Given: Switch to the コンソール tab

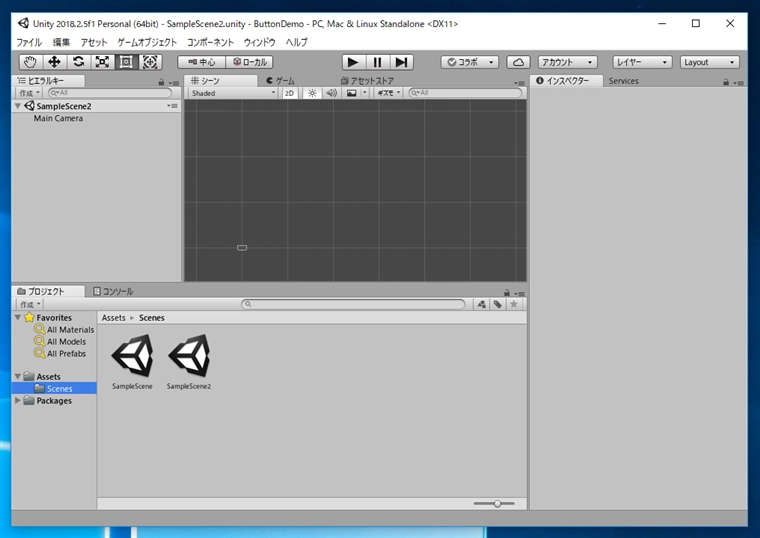Looking at the screenshot, I should pos(113,291).
